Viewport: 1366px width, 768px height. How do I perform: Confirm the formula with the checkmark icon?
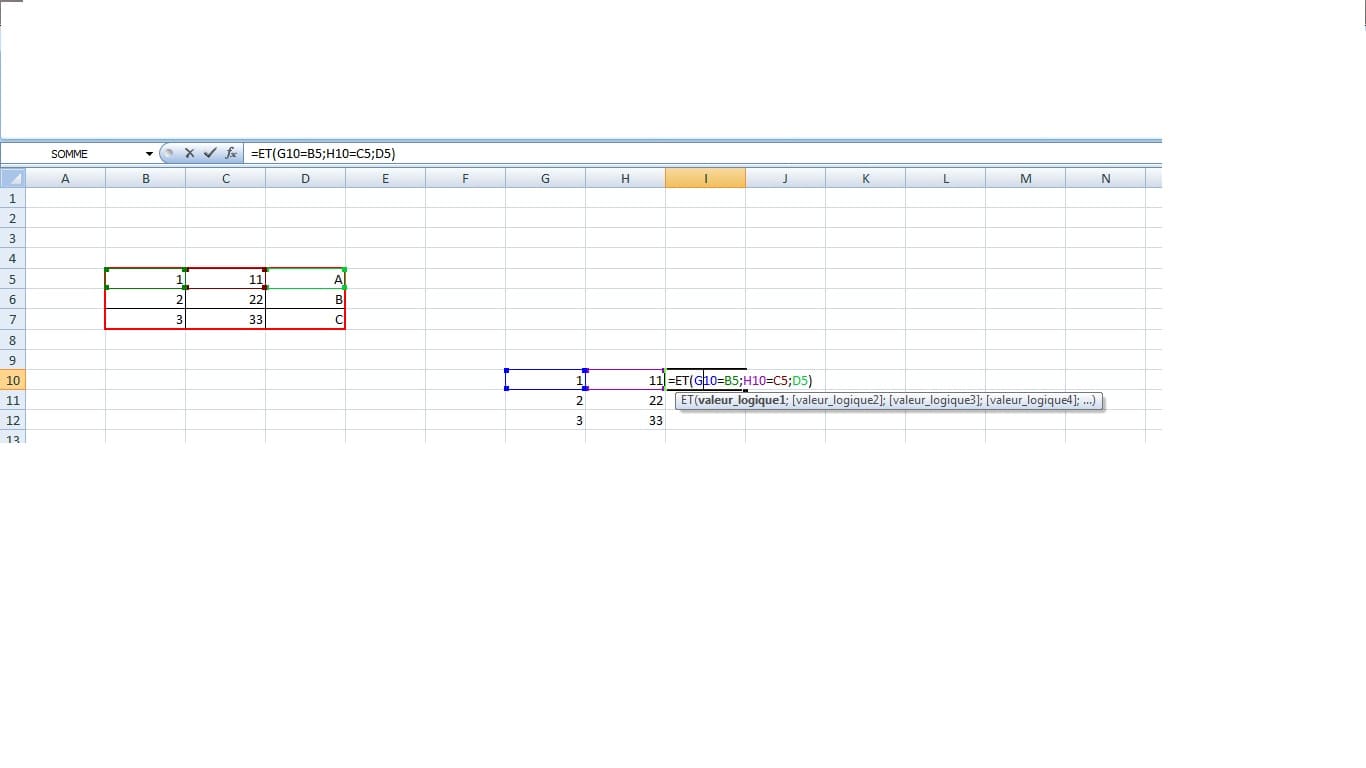click(x=210, y=153)
